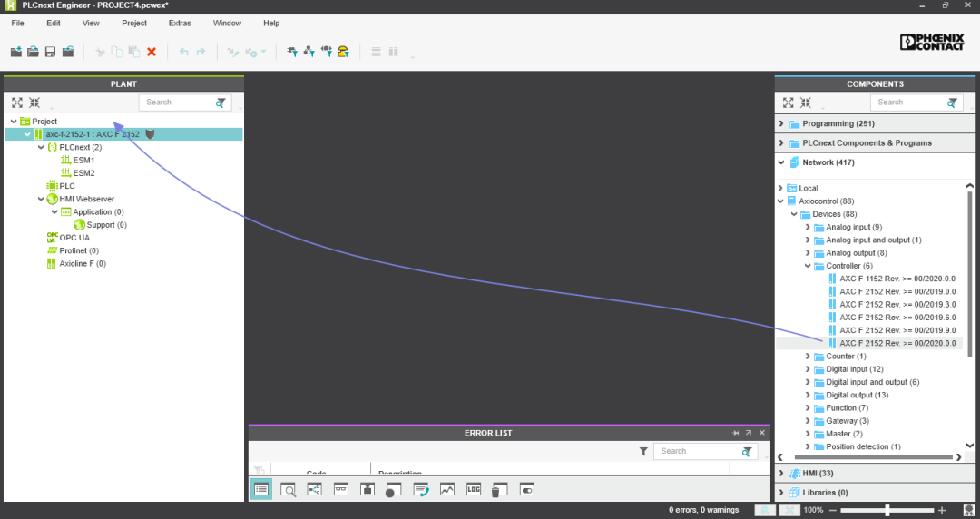Open the View menu

91,23
